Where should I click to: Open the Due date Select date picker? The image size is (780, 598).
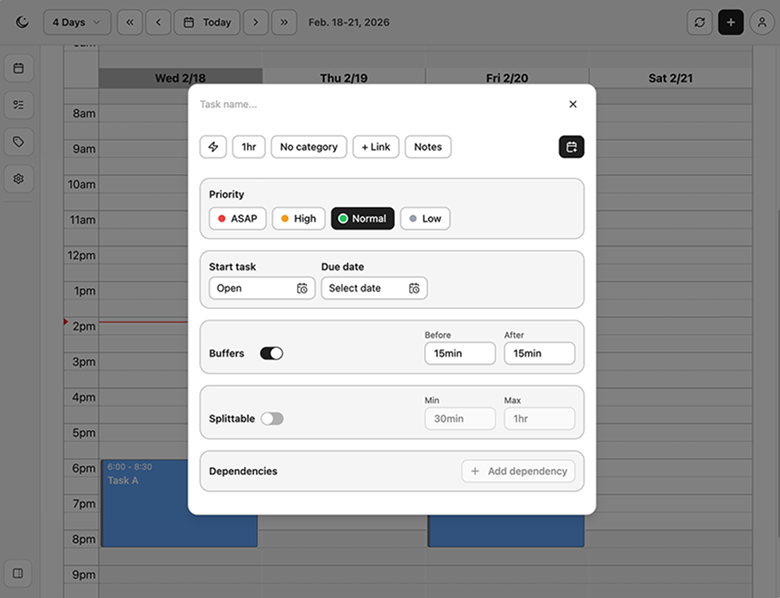point(373,288)
